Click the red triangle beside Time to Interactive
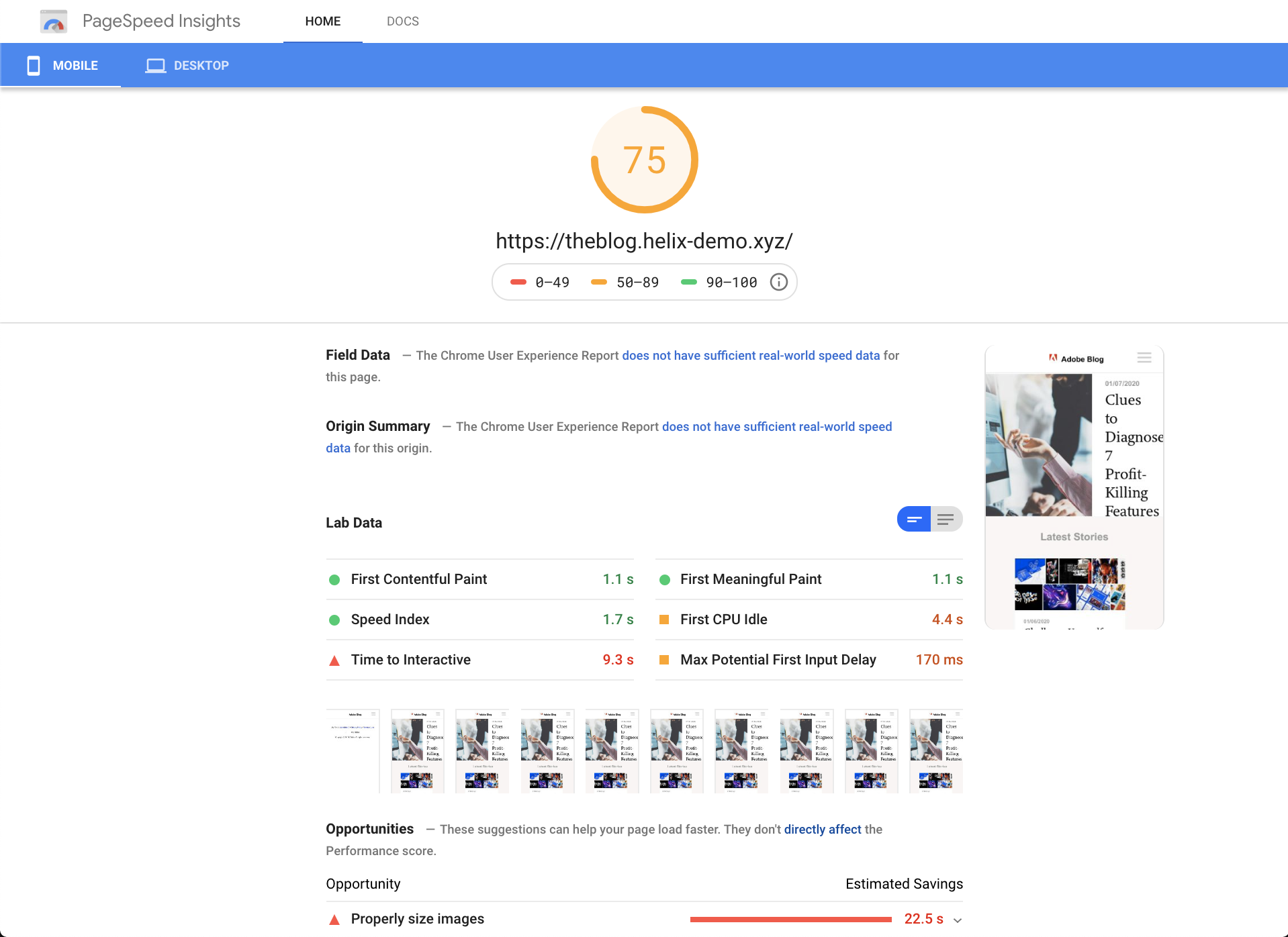The image size is (1288, 937). (x=334, y=660)
